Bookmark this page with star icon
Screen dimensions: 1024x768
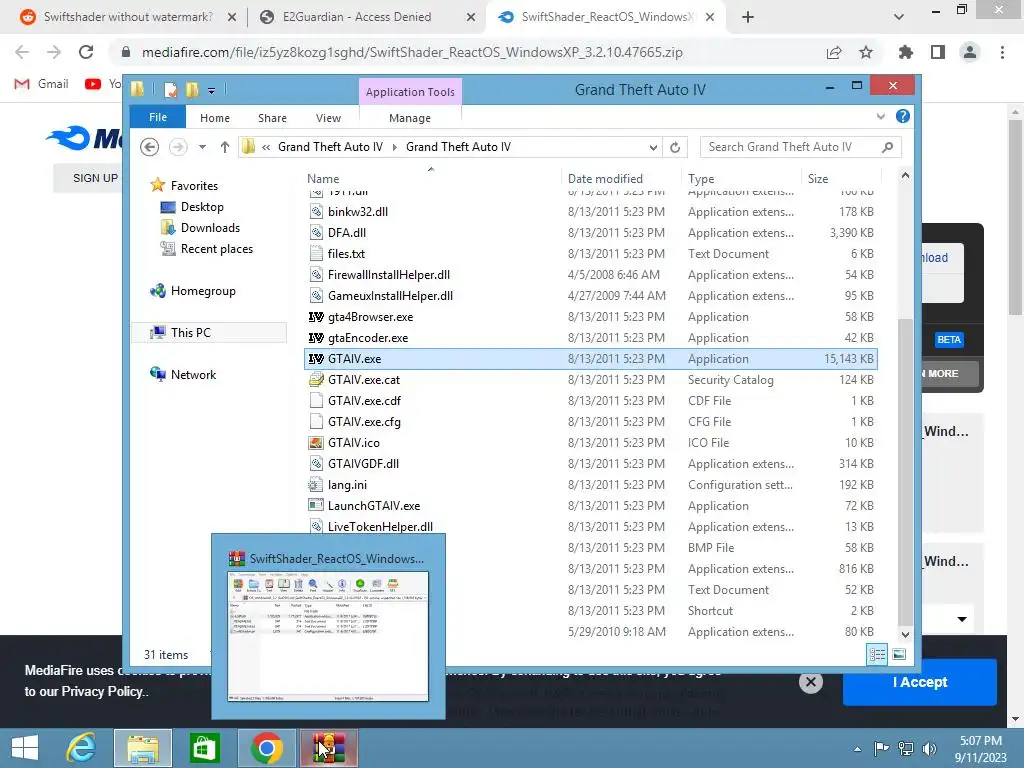[x=866, y=52]
